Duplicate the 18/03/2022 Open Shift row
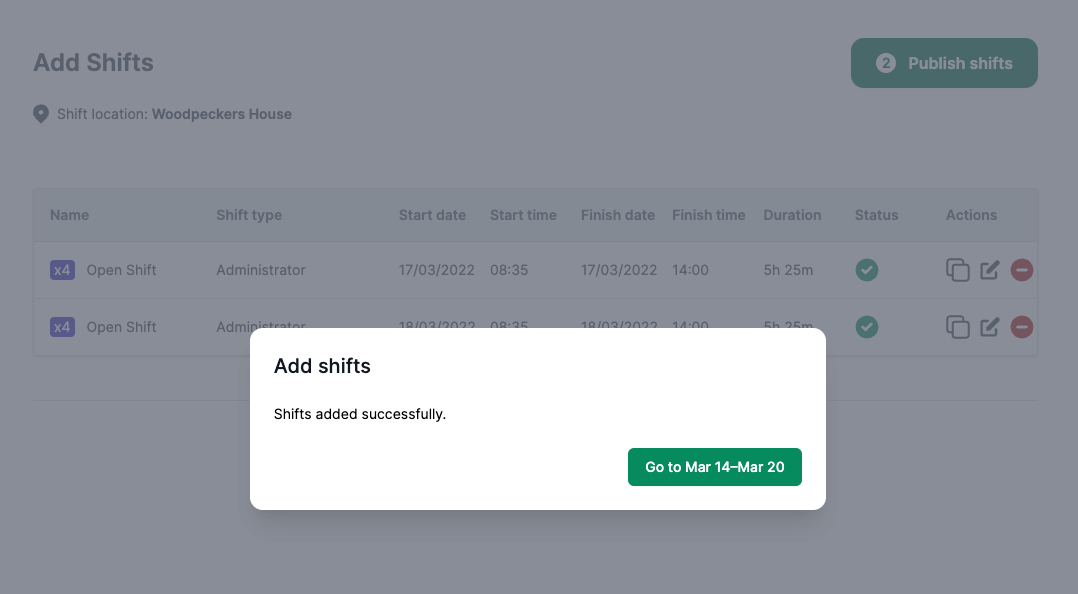The width and height of the screenshot is (1078, 594). point(958,327)
